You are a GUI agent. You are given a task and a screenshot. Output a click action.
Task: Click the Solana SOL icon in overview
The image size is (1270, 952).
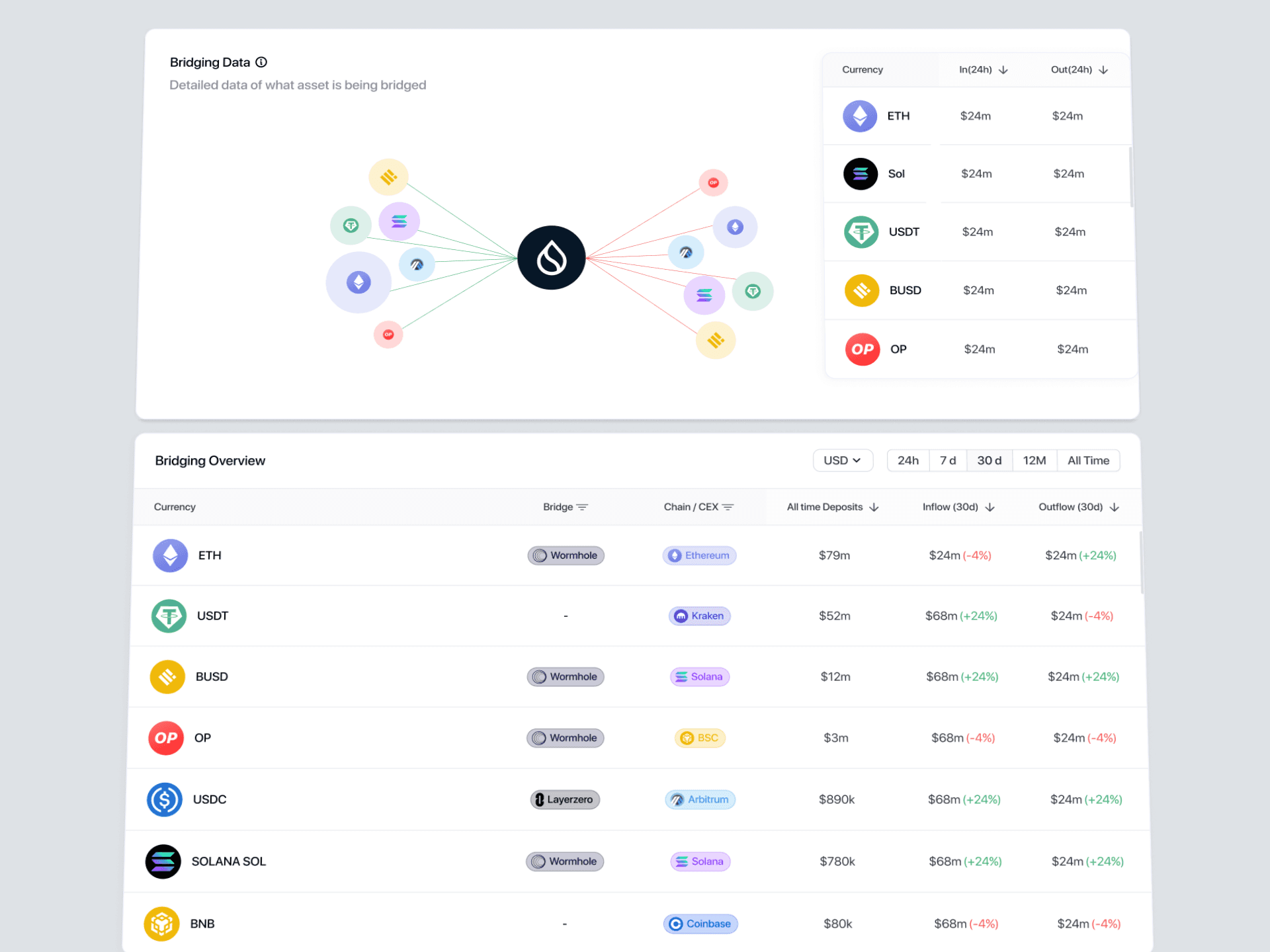coord(163,861)
